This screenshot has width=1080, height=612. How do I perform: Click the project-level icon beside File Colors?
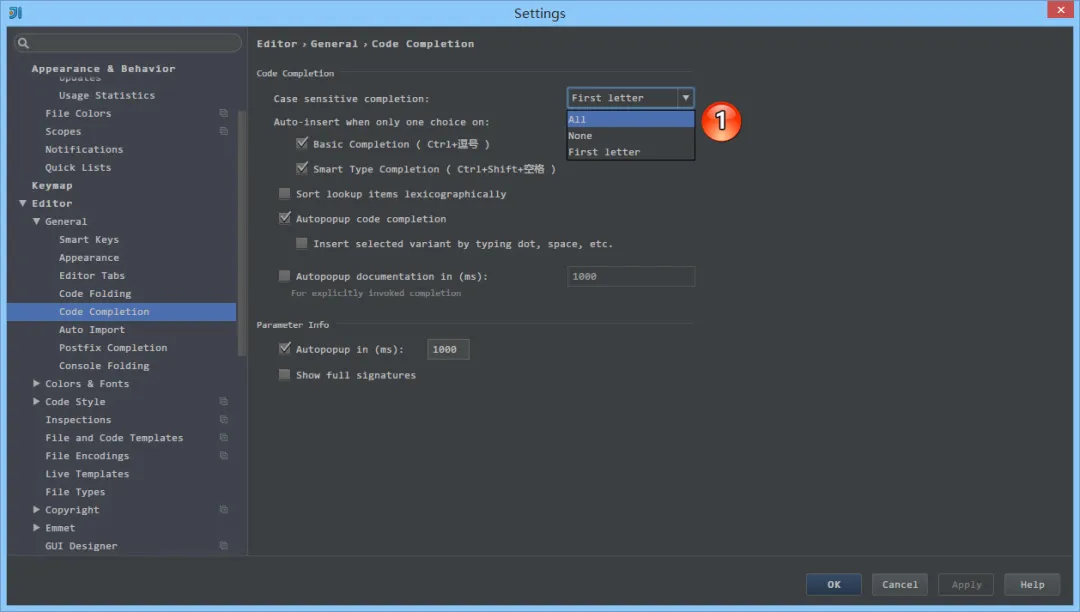click(x=222, y=113)
